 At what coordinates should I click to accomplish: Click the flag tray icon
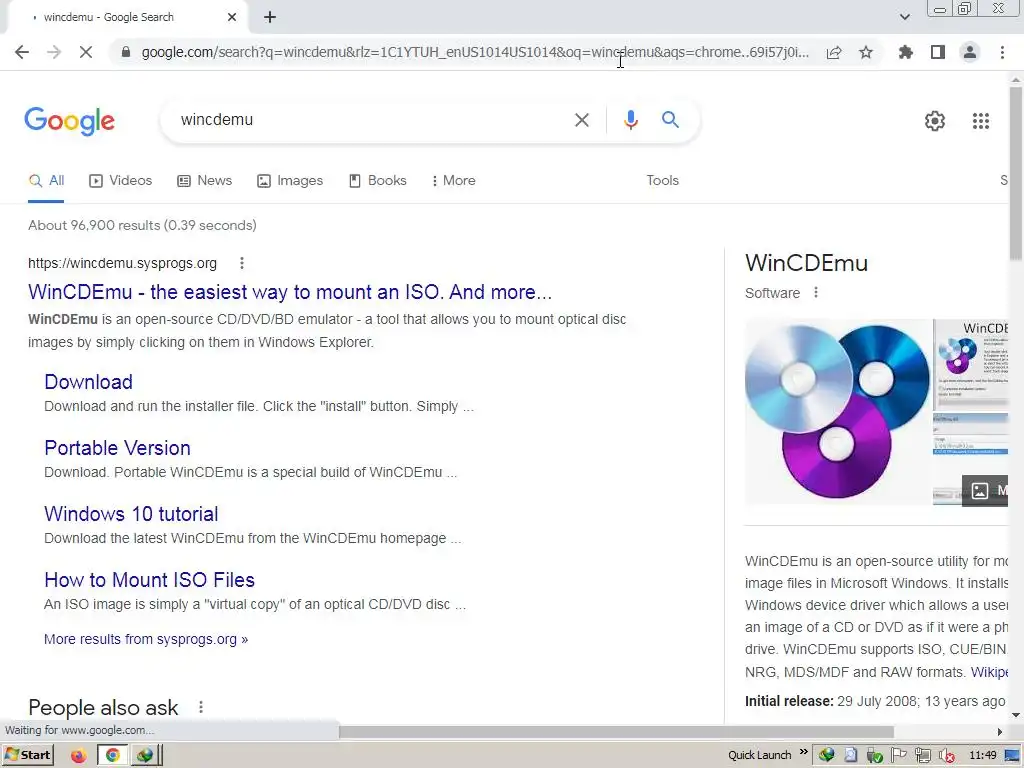(899, 756)
